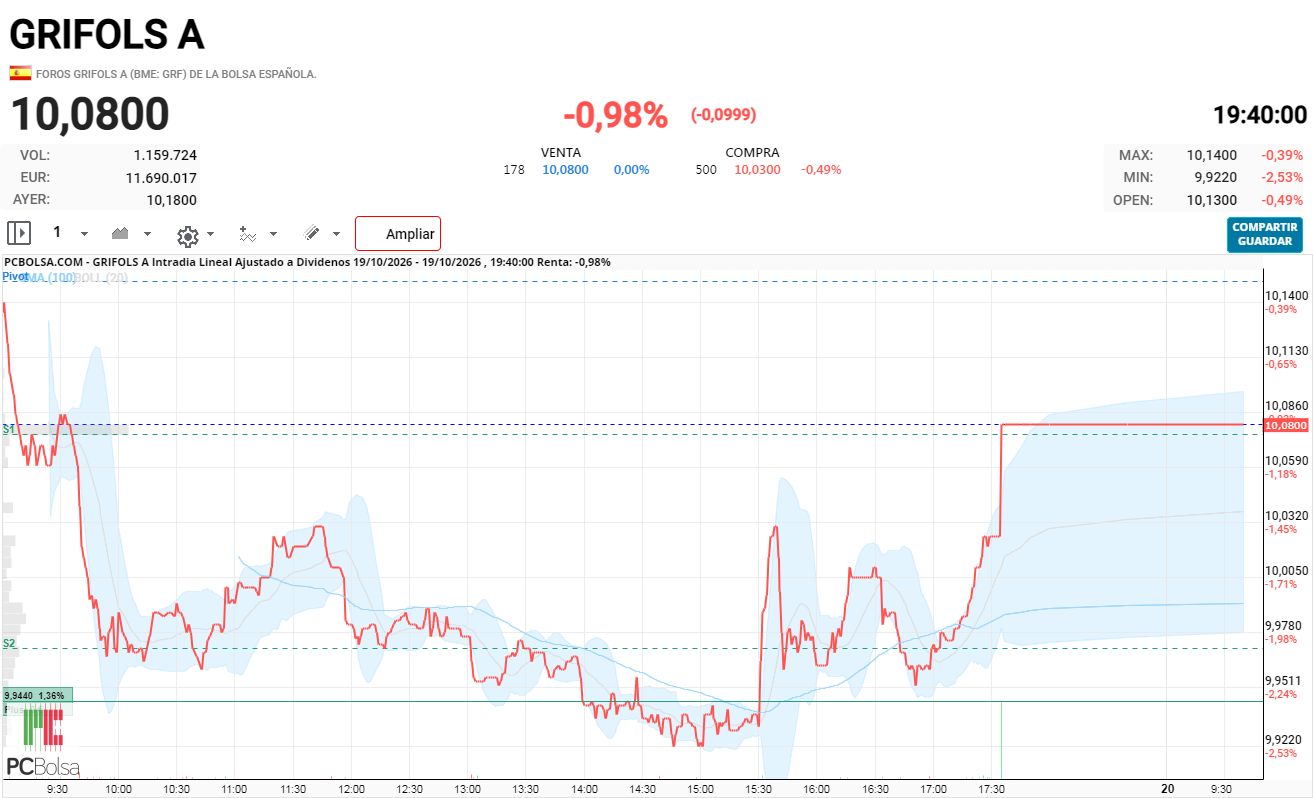Click the AYER value 10,1800
The width and height of the screenshot is (1315, 798).
click(x=172, y=199)
